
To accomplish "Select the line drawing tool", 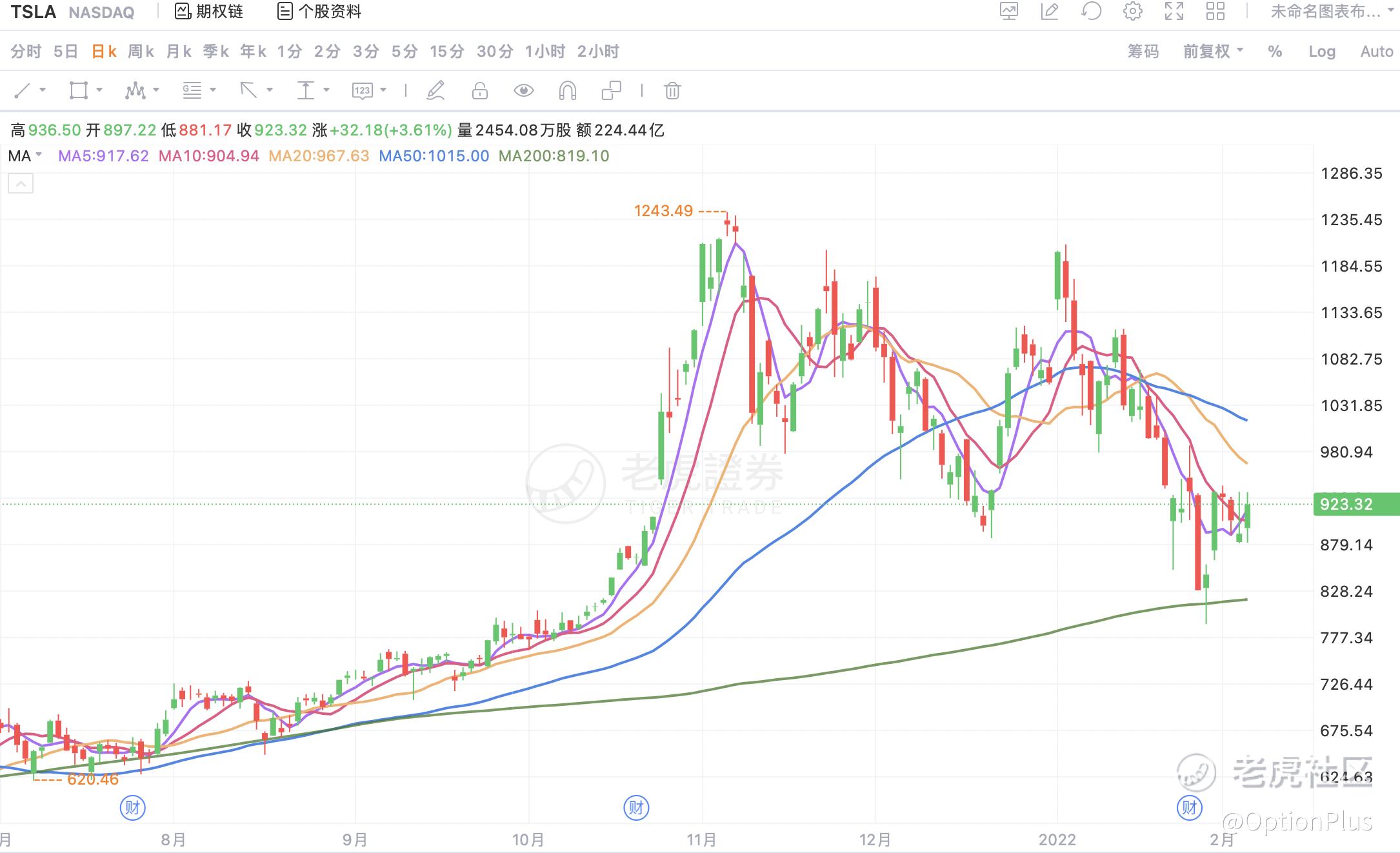I will click(23, 90).
